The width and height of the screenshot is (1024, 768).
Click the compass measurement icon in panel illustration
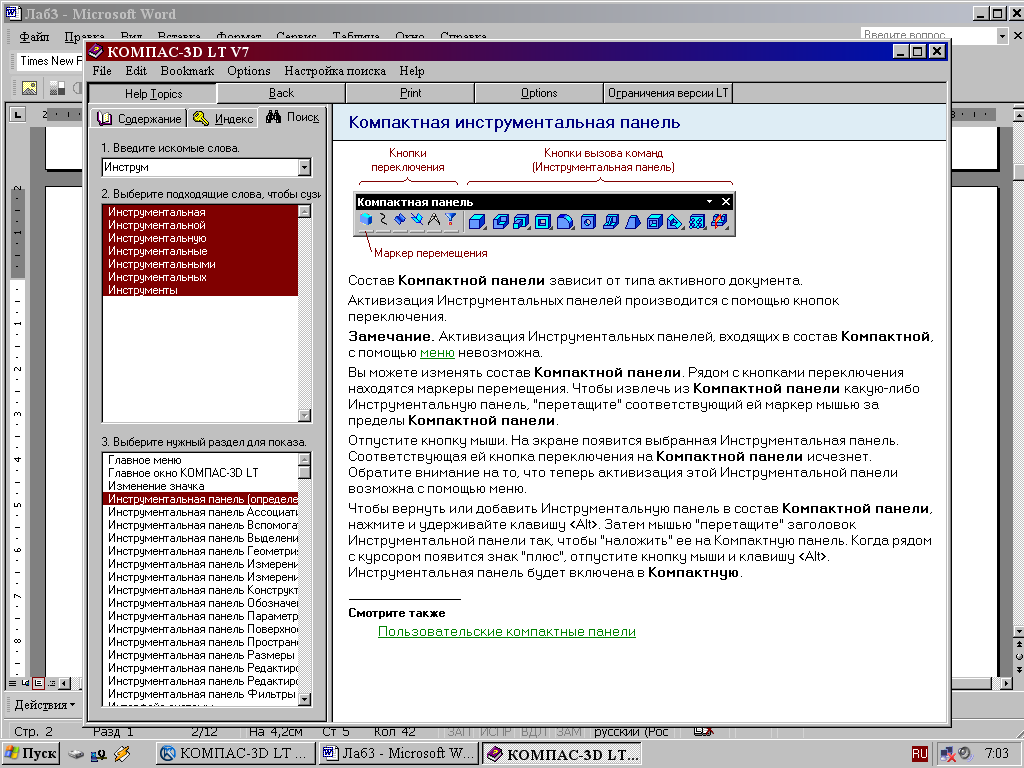pos(434,220)
